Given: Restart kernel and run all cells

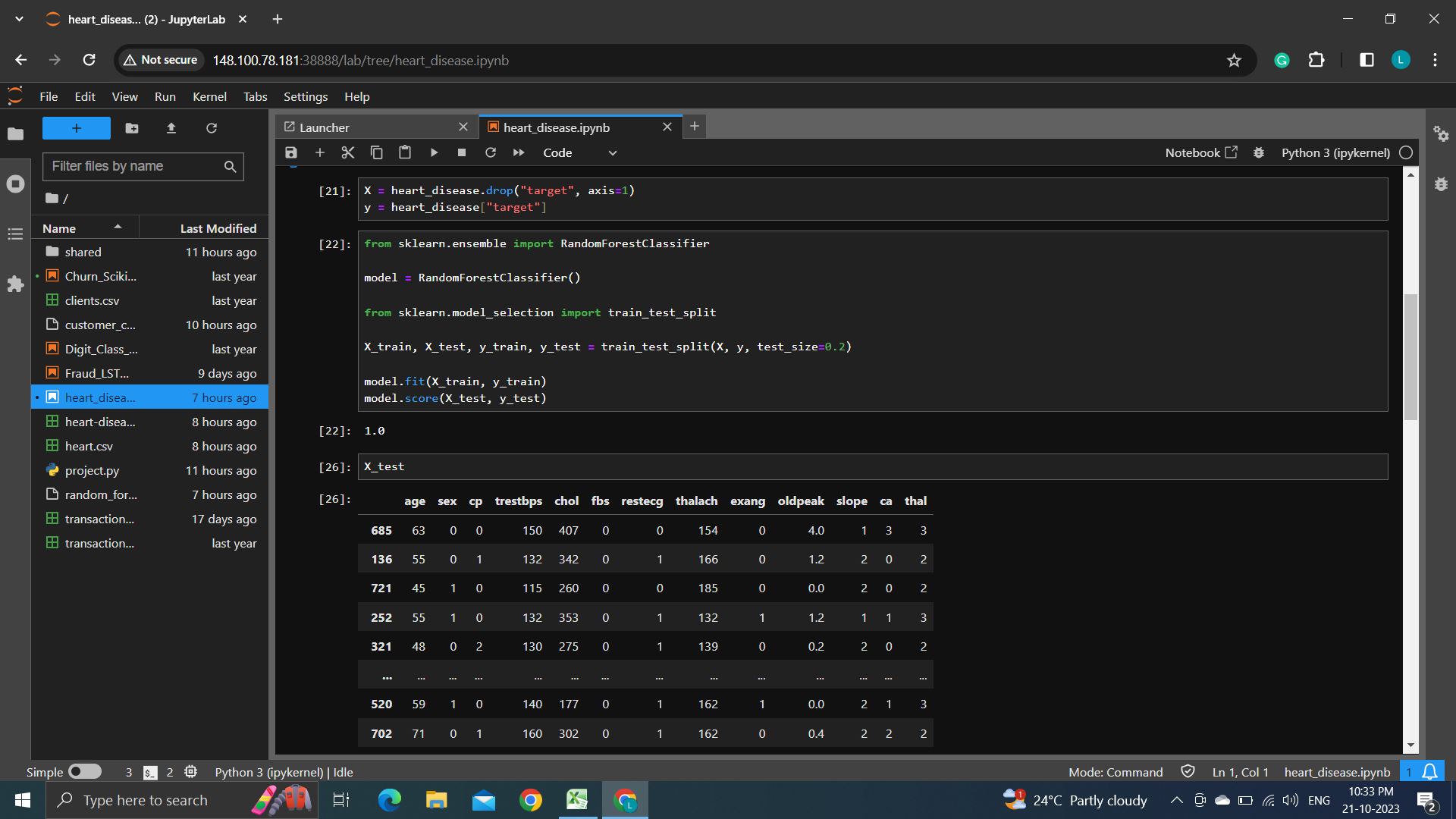Looking at the screenshot, I should tap(519, 152).
